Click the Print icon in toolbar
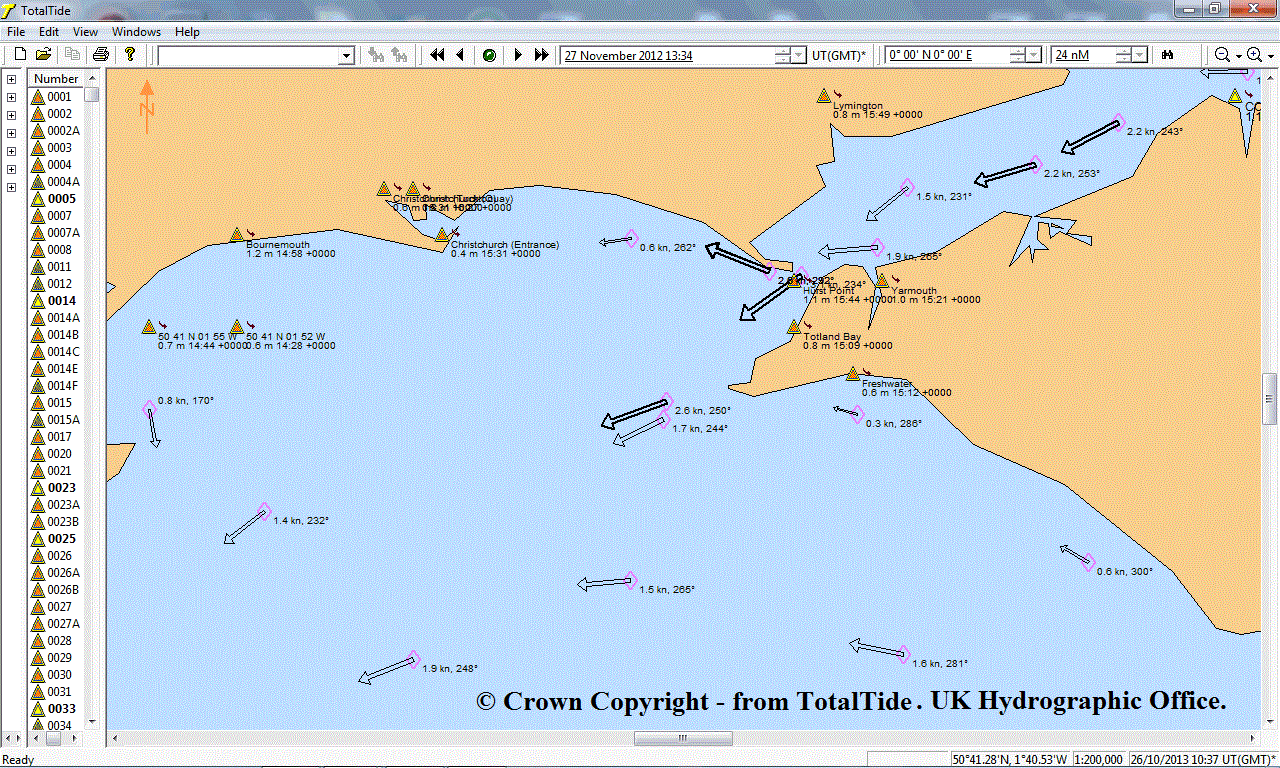The image size is (1280, 768). [101, 55]
